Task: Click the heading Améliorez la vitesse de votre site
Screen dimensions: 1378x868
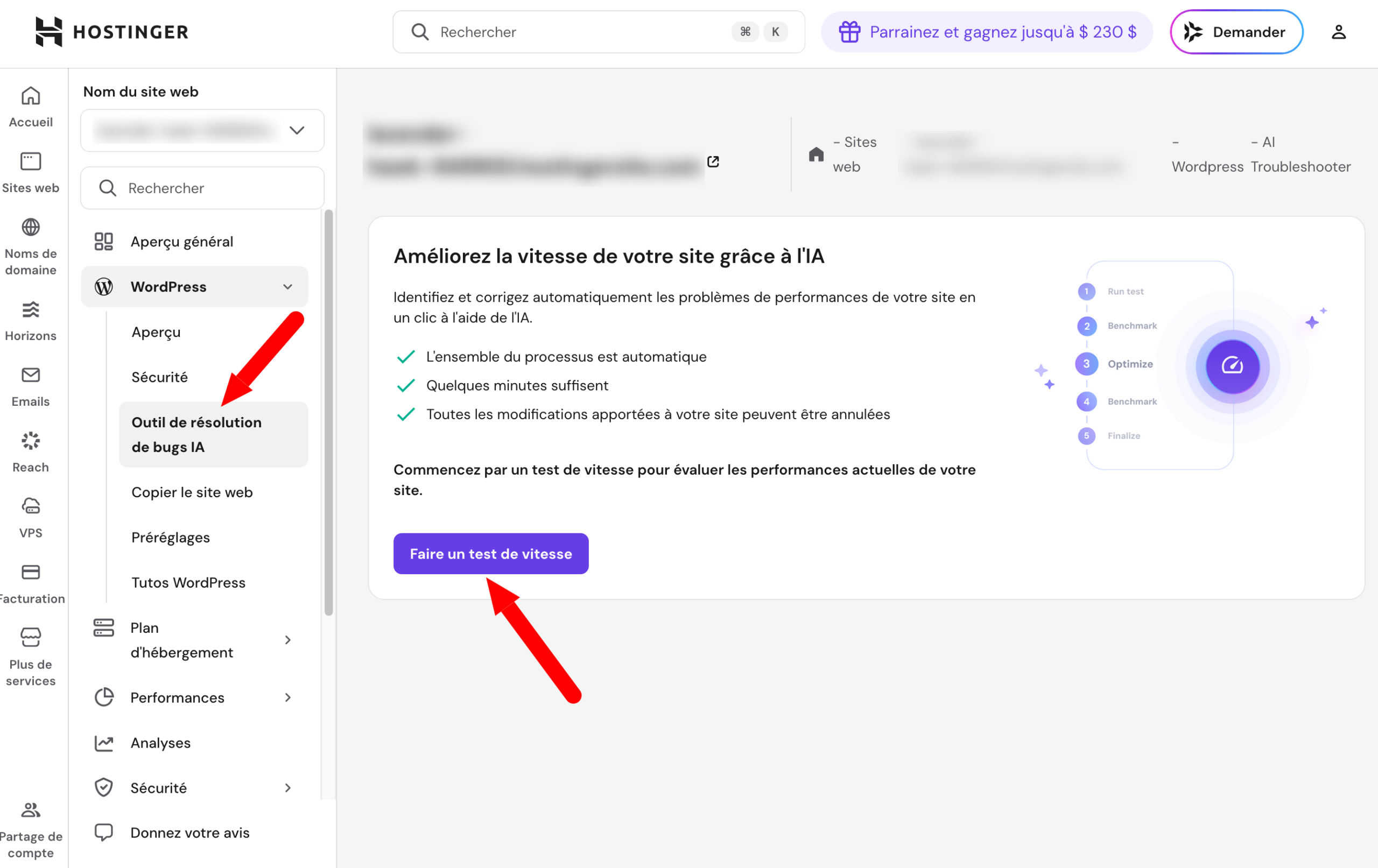Action: tap(609, 256)
